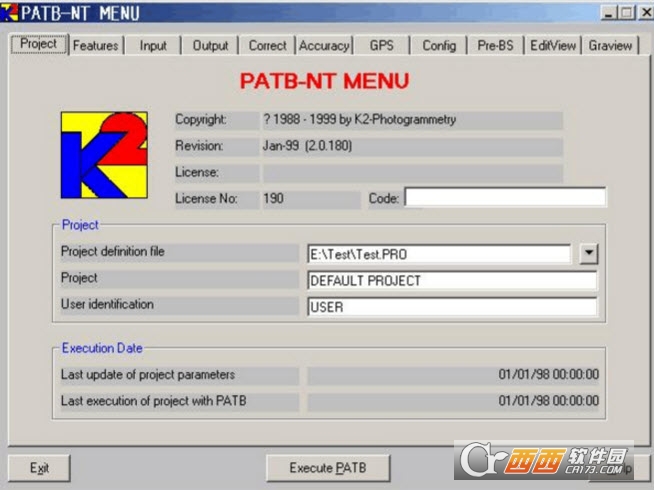The image size is (654, 490).
Task: Open the Correct tab
Action: [267, 45]
